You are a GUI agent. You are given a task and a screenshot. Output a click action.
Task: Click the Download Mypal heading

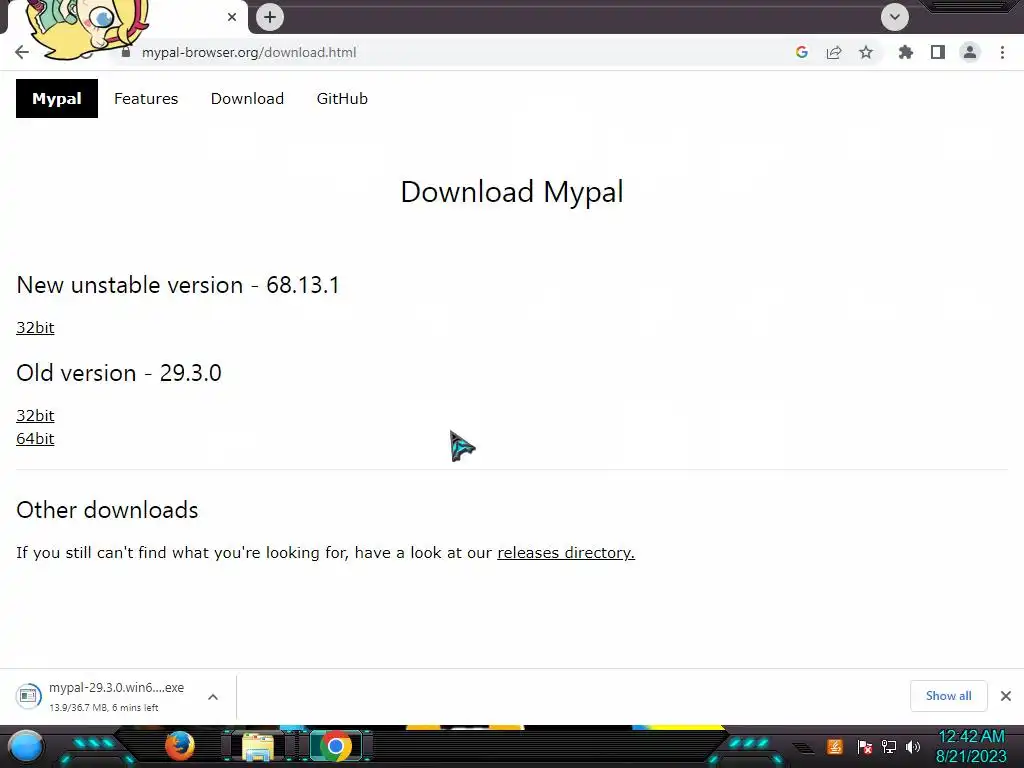click(x=512, y=192)
